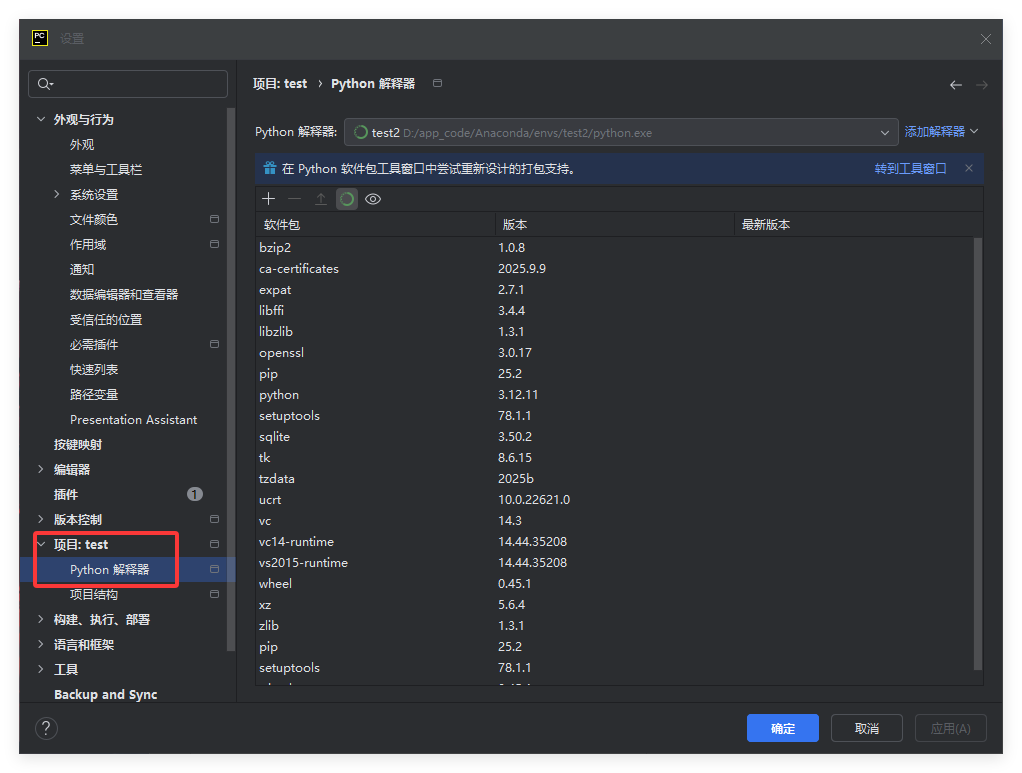Collapse the 项目: test section
Screen dimensions: 1022x773
41,544
